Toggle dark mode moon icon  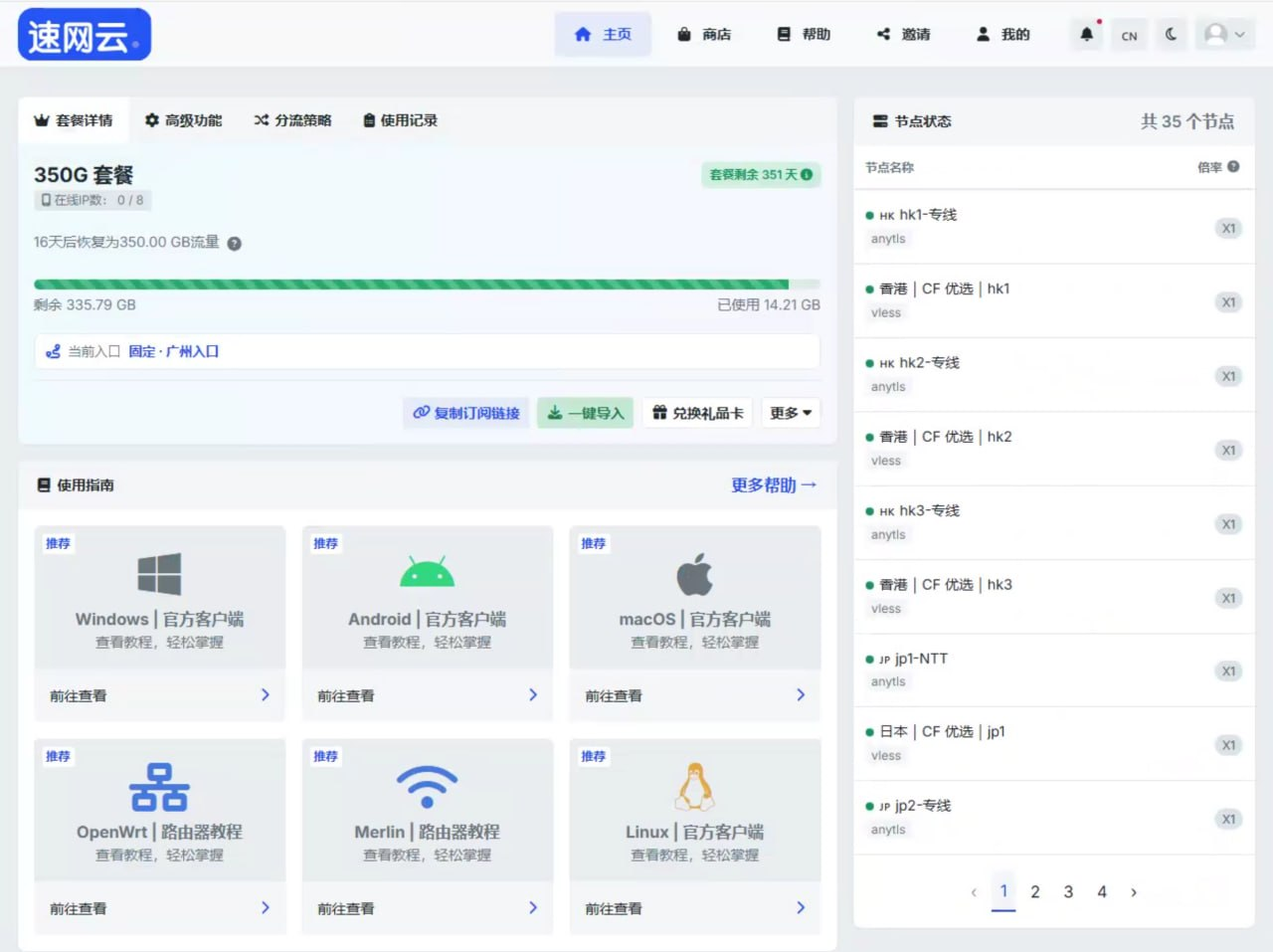1172,34
